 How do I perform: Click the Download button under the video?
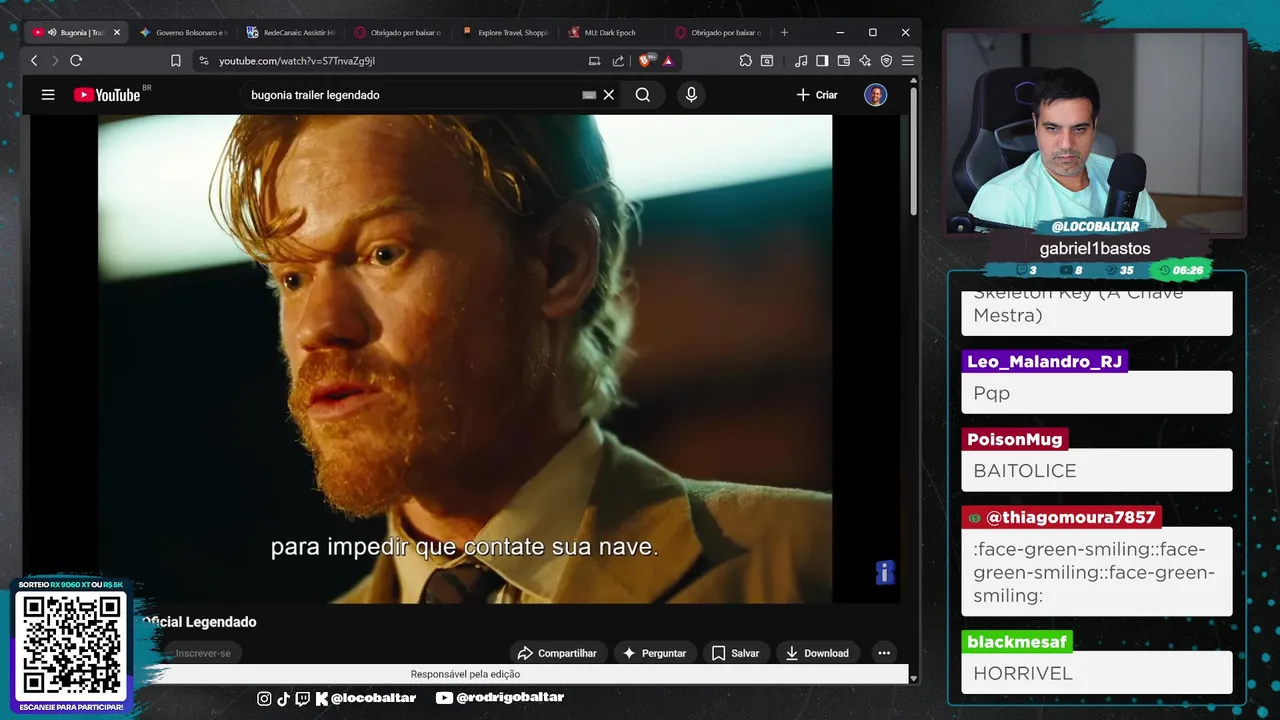coord(817,653)
